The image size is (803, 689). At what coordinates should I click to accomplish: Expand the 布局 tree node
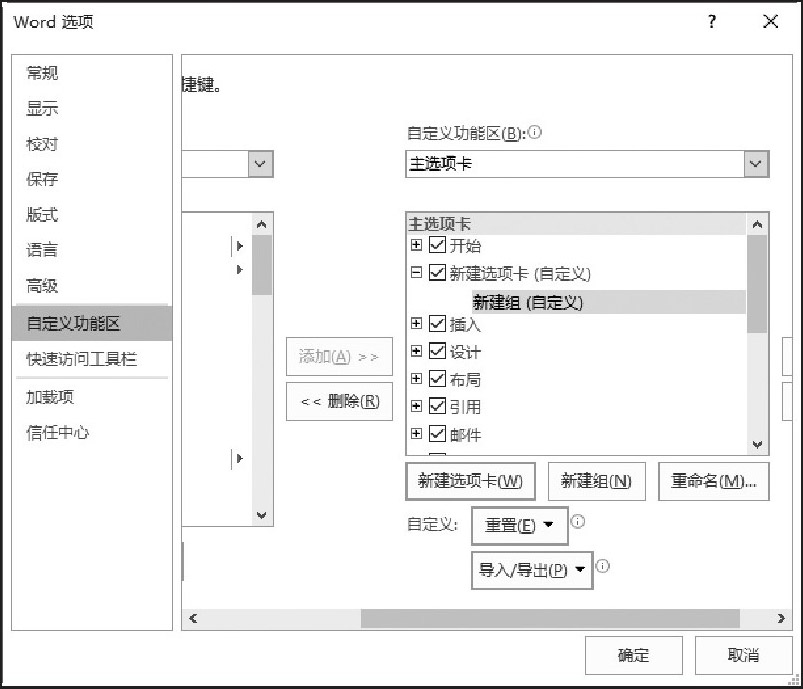tap(416, 379)
